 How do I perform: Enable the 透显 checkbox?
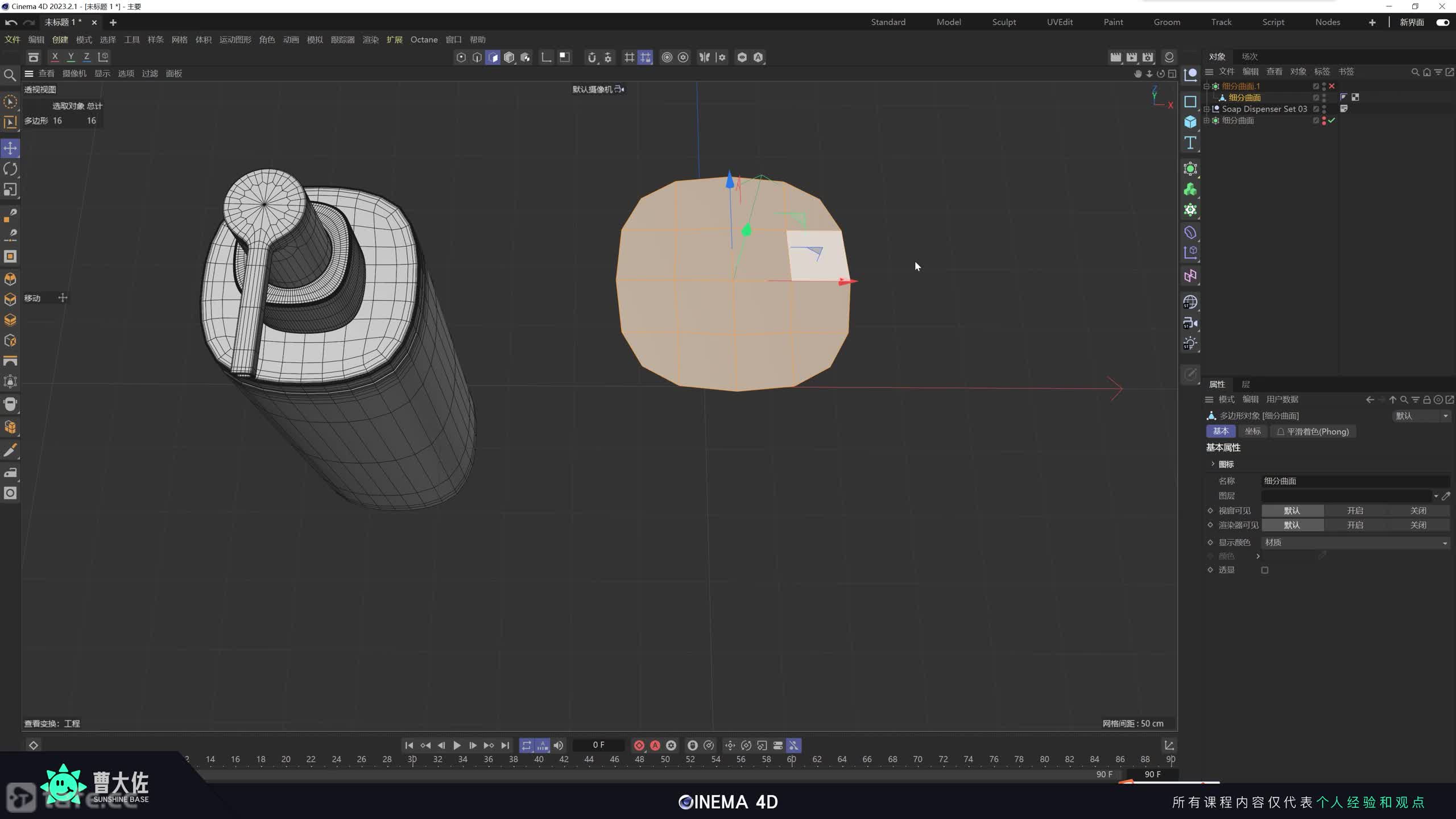(1265, 570)
